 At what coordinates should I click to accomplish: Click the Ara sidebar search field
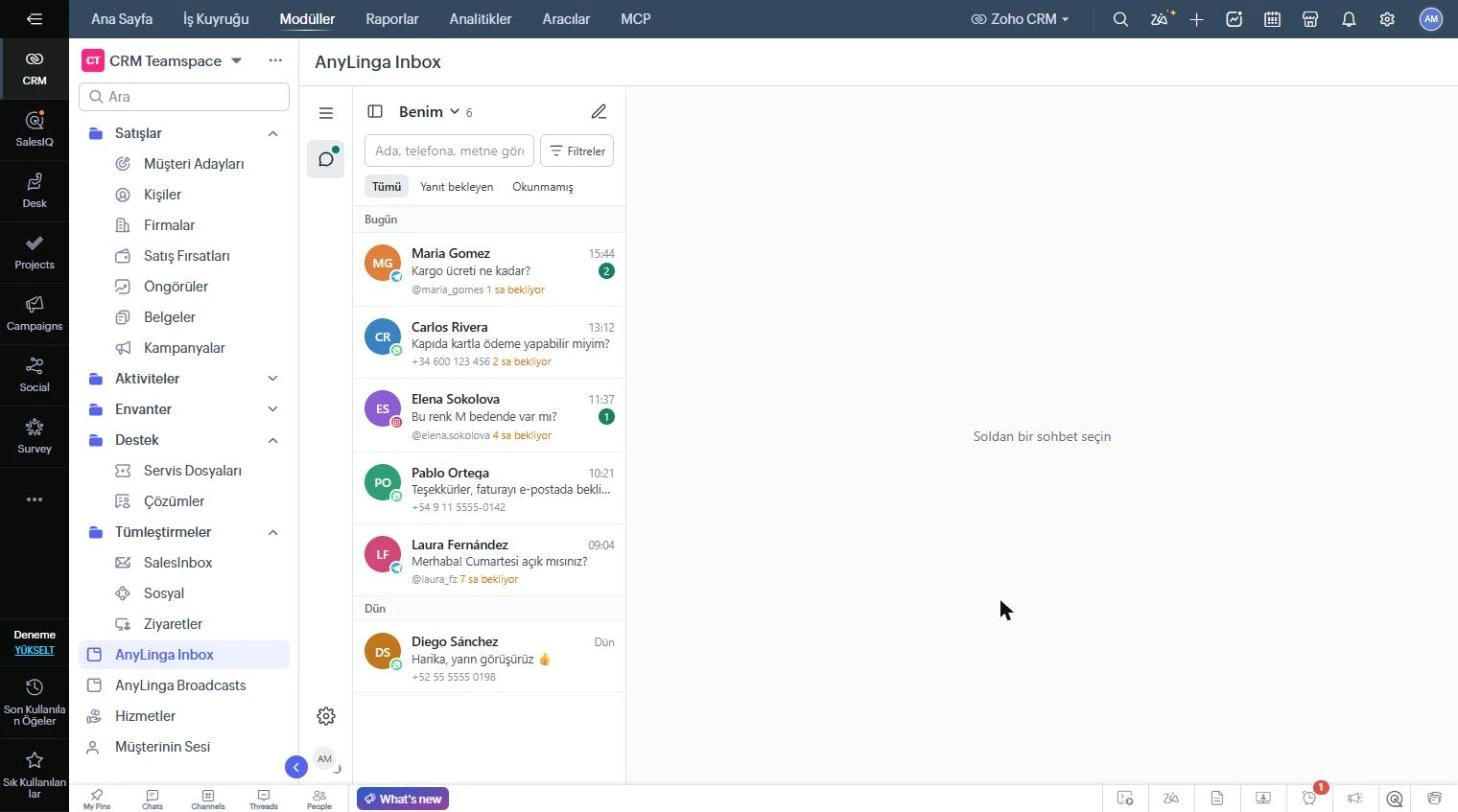pos(184,97)
